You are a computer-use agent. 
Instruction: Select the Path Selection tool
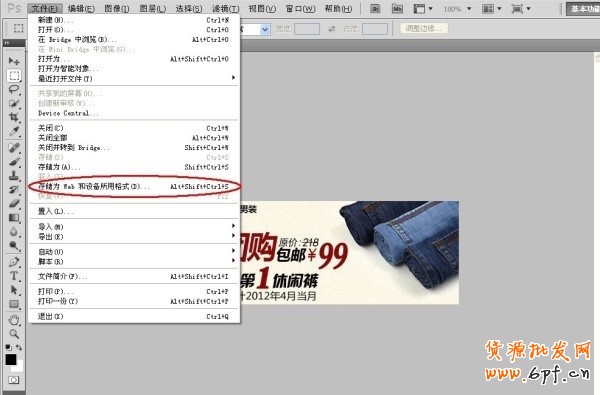coord(14,290)
